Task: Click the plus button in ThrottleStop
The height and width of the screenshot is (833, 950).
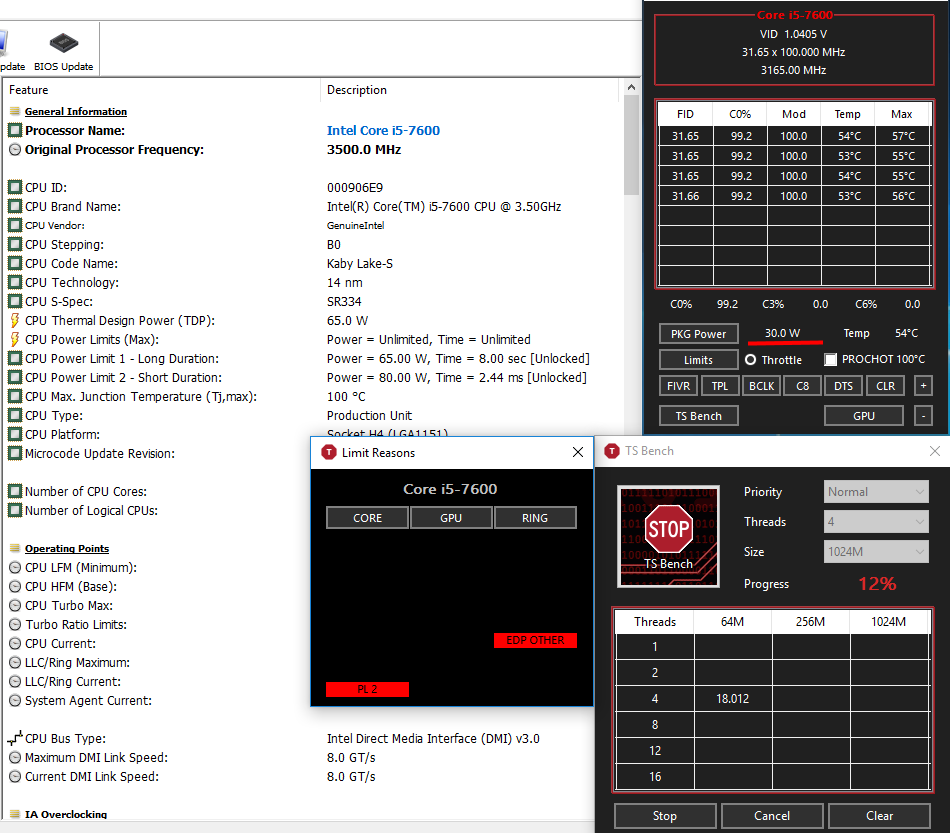Action: (x=923, y=385)
